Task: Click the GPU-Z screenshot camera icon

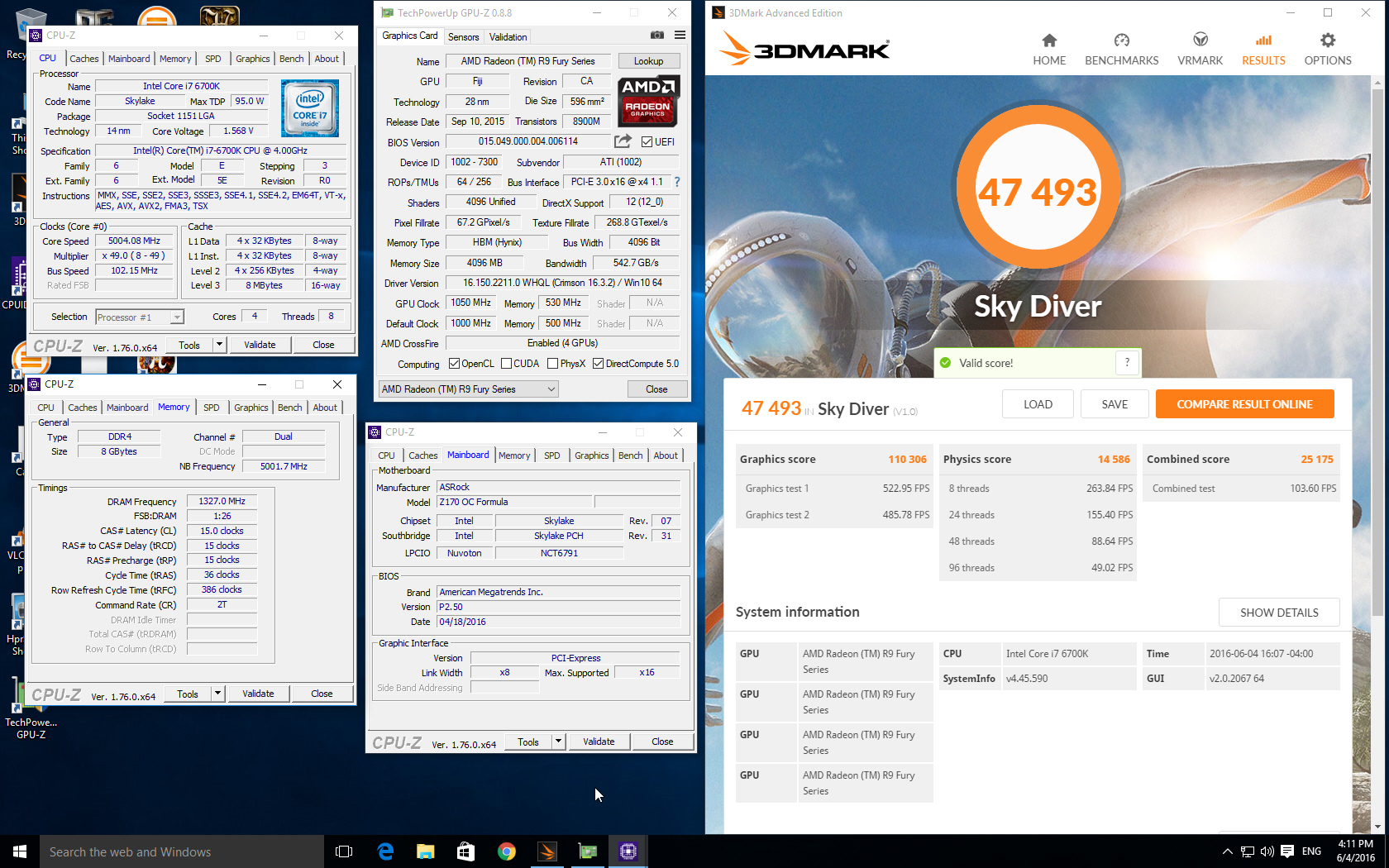Action: [657, 36]
